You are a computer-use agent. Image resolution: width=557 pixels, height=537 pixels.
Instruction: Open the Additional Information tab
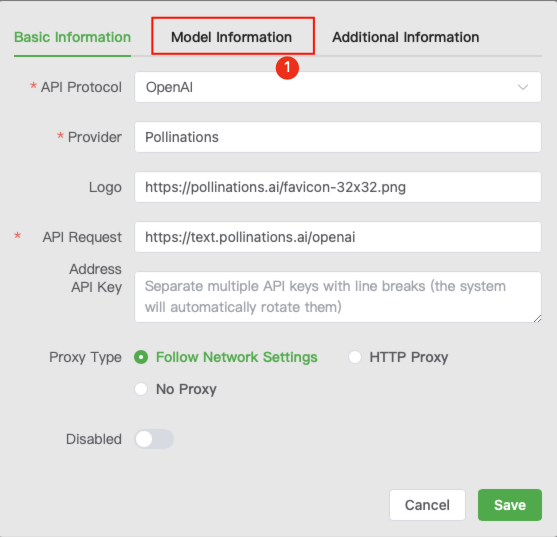405,37
